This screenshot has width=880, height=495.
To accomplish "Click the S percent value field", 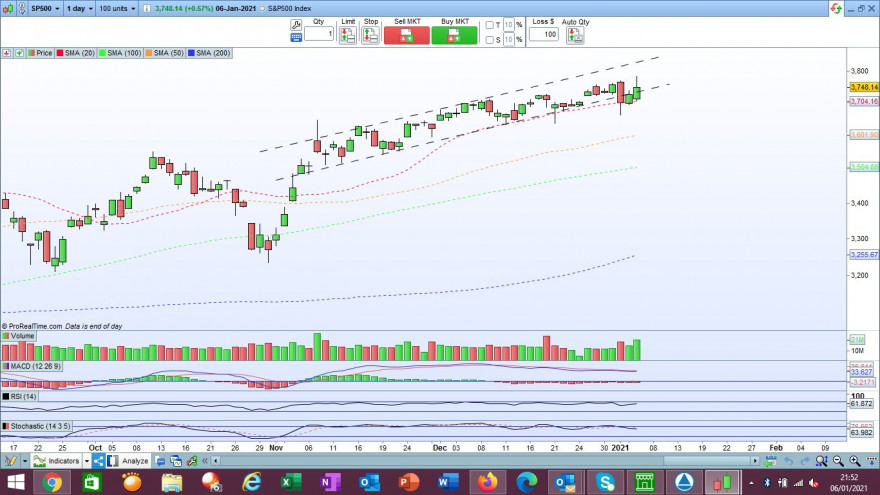I will (x=508, y=40).
